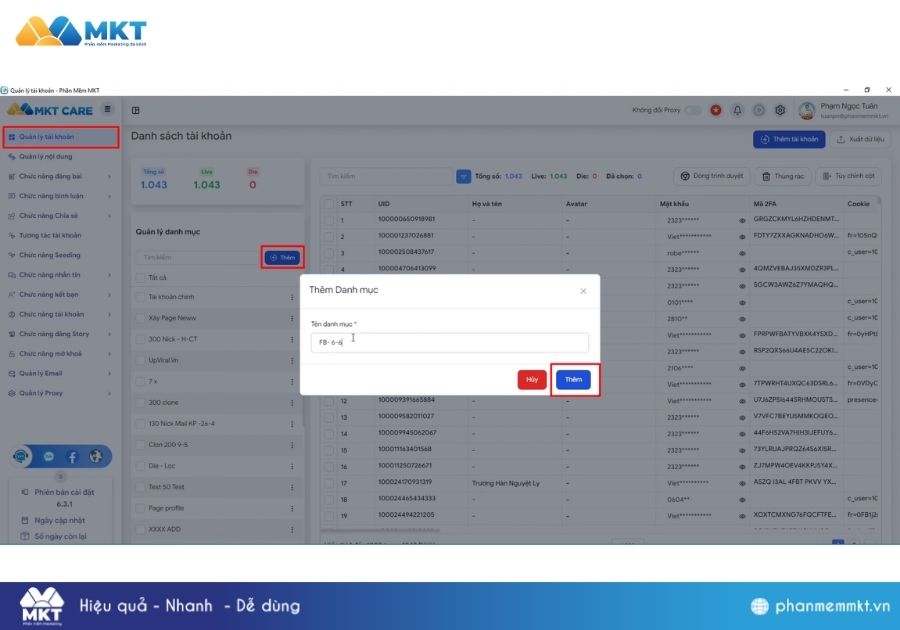The width and height of the screenshot is (900, 630).
Task: Reveal password in first table row
Action: (x=742, y=219)
